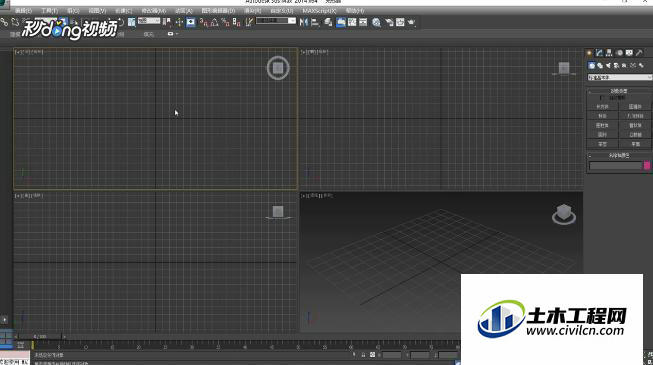Image resolution: width=653 pixels, height=365 pixels.
Task: Collapse the Name and Color rollout
Action: coord(619,155)
